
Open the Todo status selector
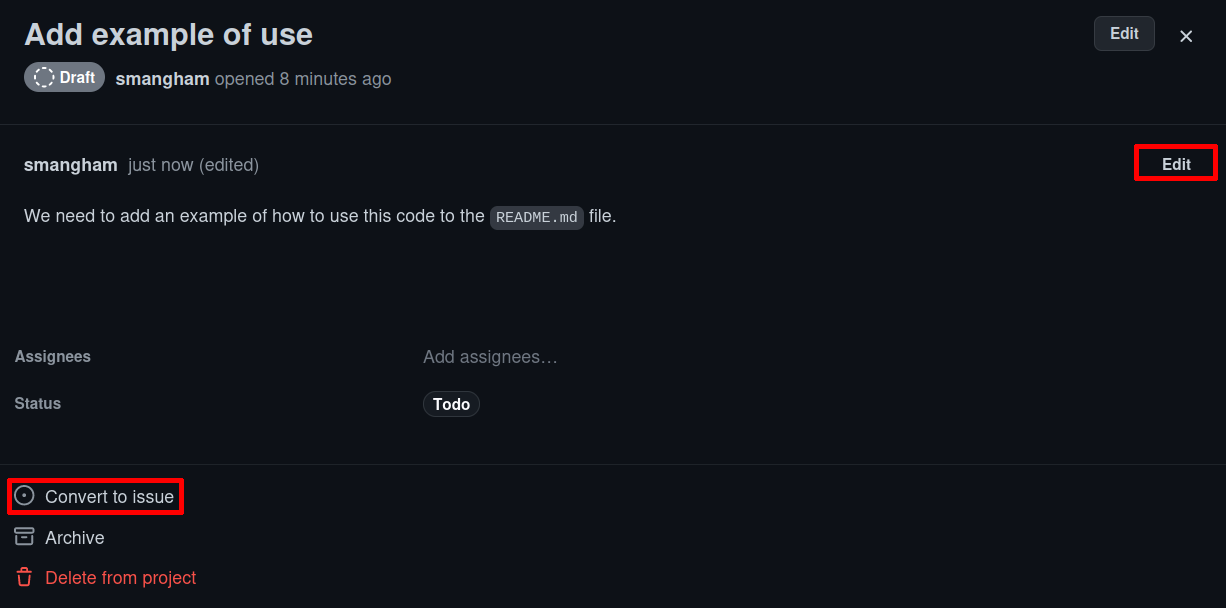(451, 404)
